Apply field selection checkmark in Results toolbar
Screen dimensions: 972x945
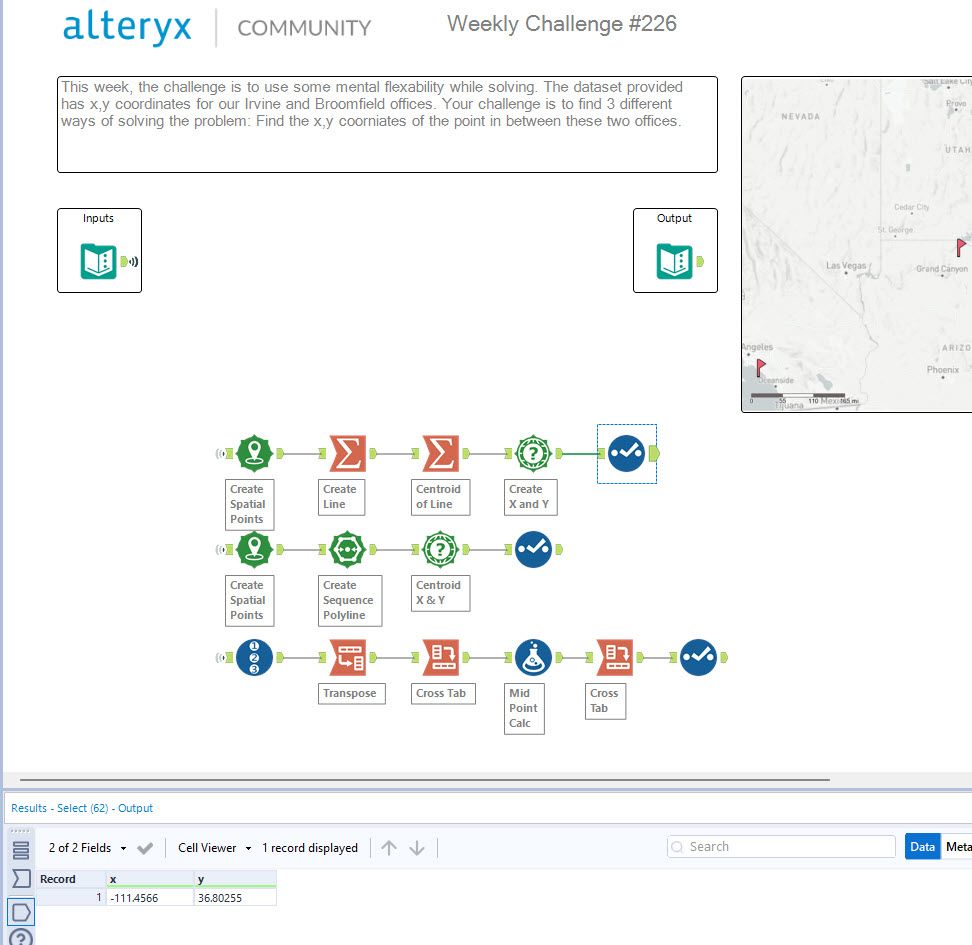click(x=145, y=848)
